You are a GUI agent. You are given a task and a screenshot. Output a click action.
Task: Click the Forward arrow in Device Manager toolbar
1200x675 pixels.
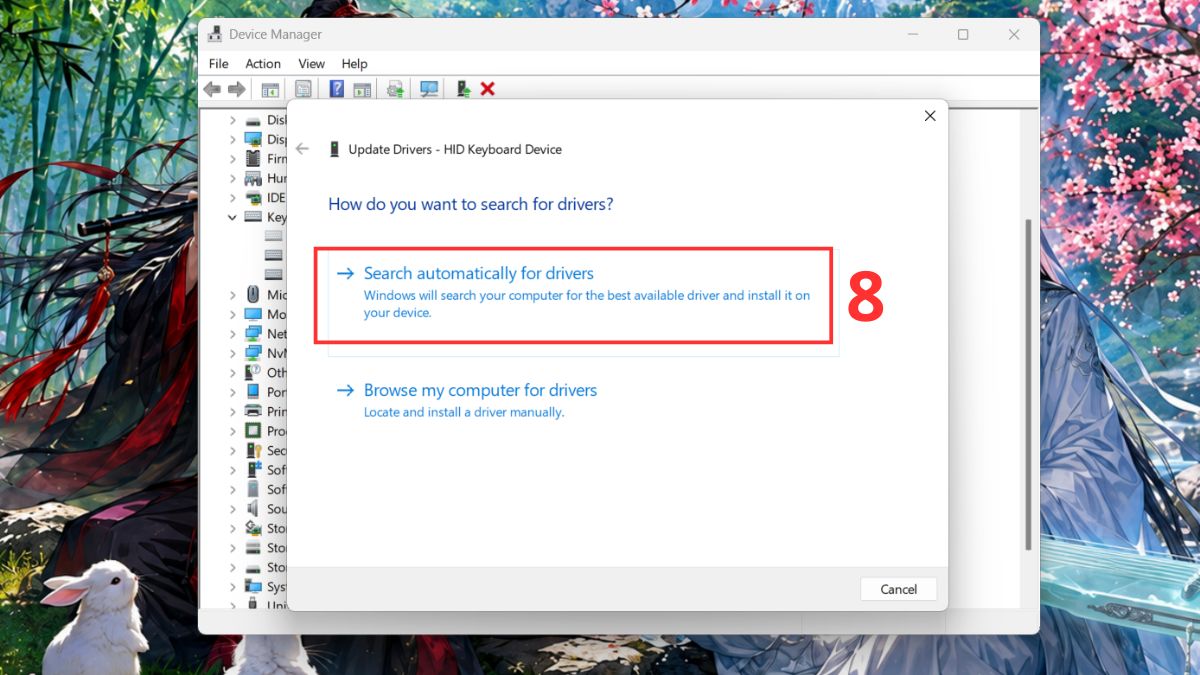[x=236, y=89]
